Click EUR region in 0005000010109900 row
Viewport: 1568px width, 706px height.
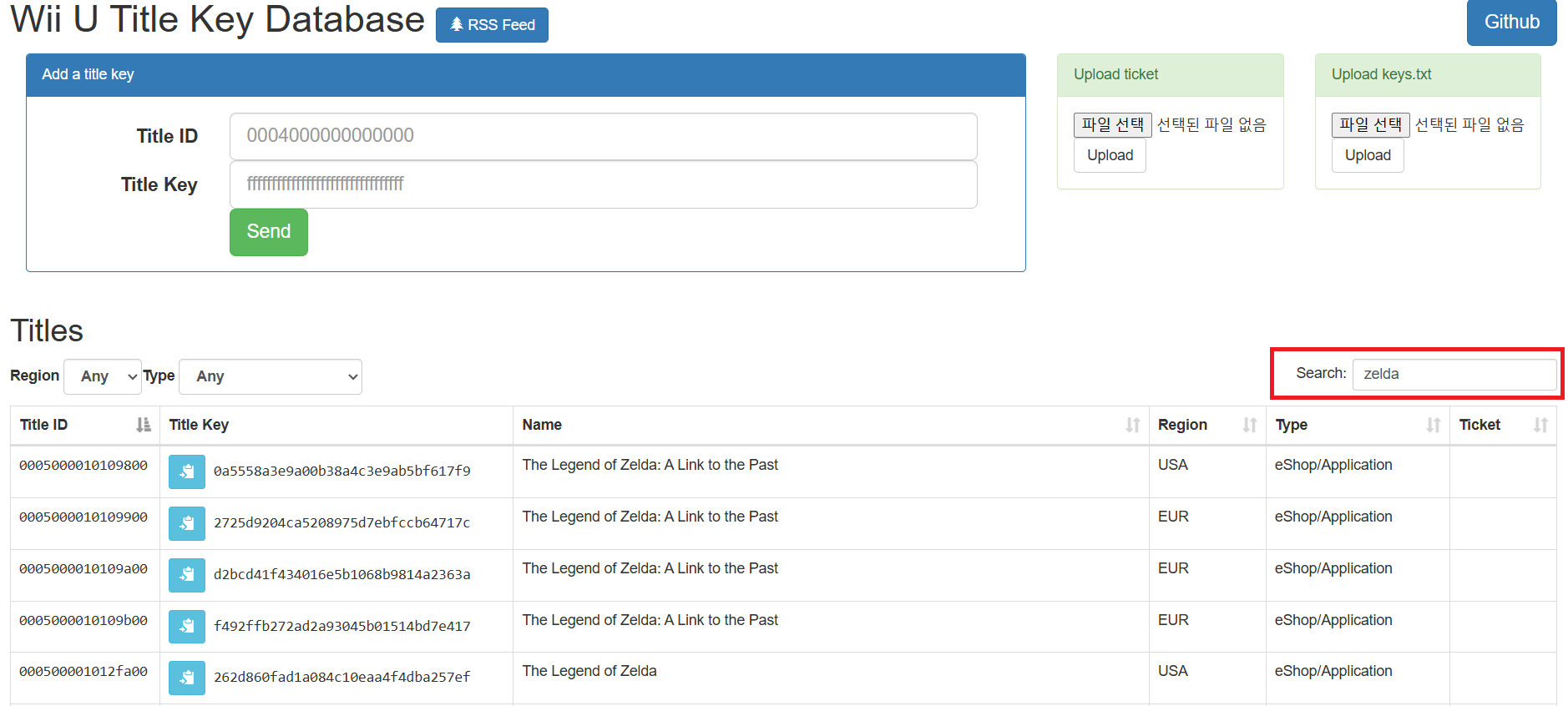point(1173,517)
